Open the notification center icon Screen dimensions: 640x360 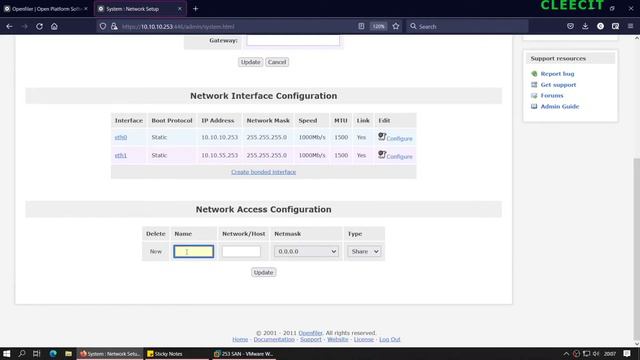tap(627, 353)
